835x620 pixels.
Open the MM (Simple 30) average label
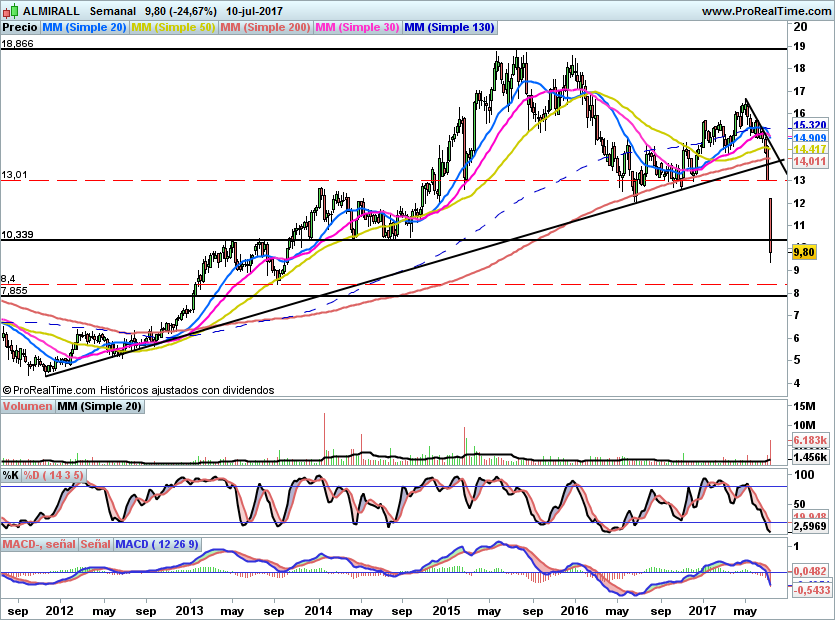click(x=357, y=28)
